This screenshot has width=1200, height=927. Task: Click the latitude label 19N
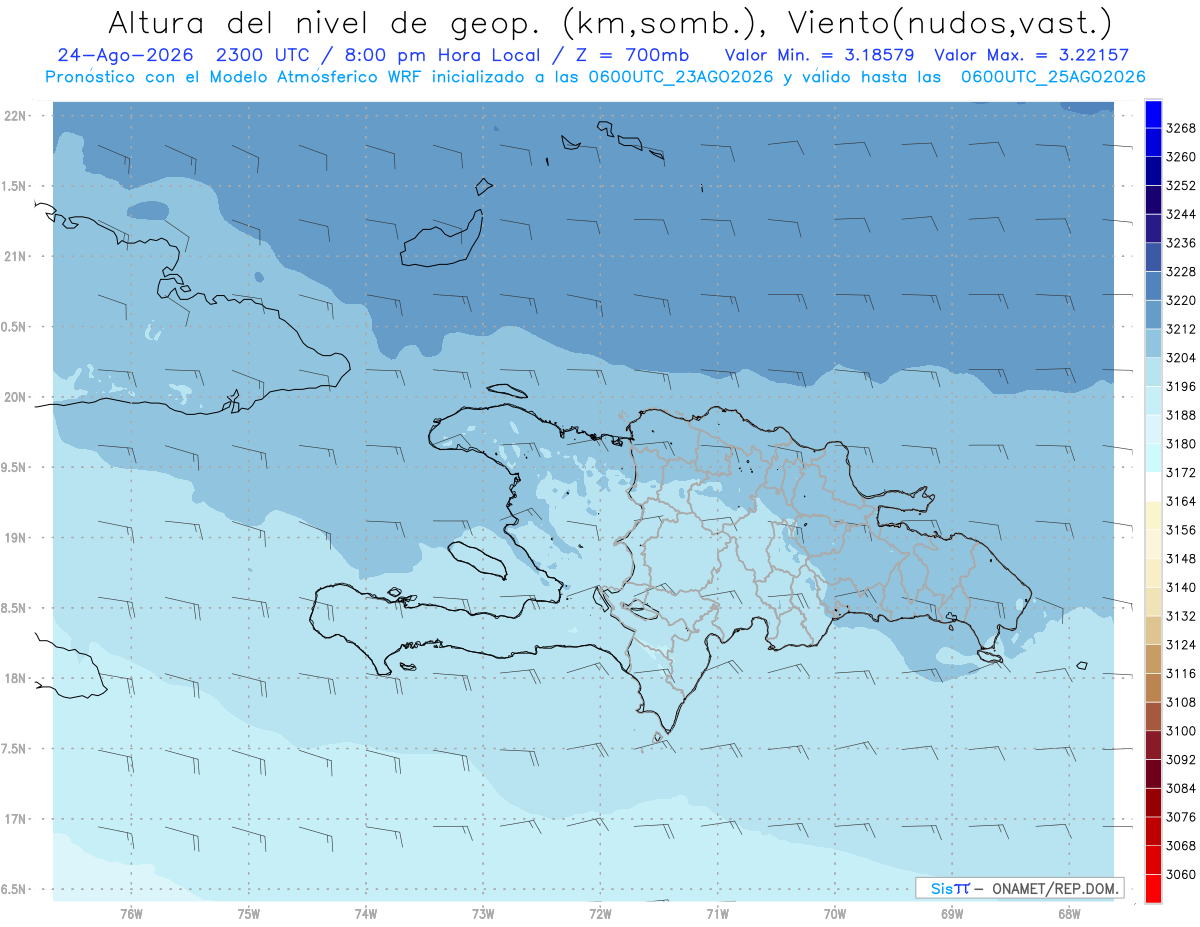pos(16,538)
